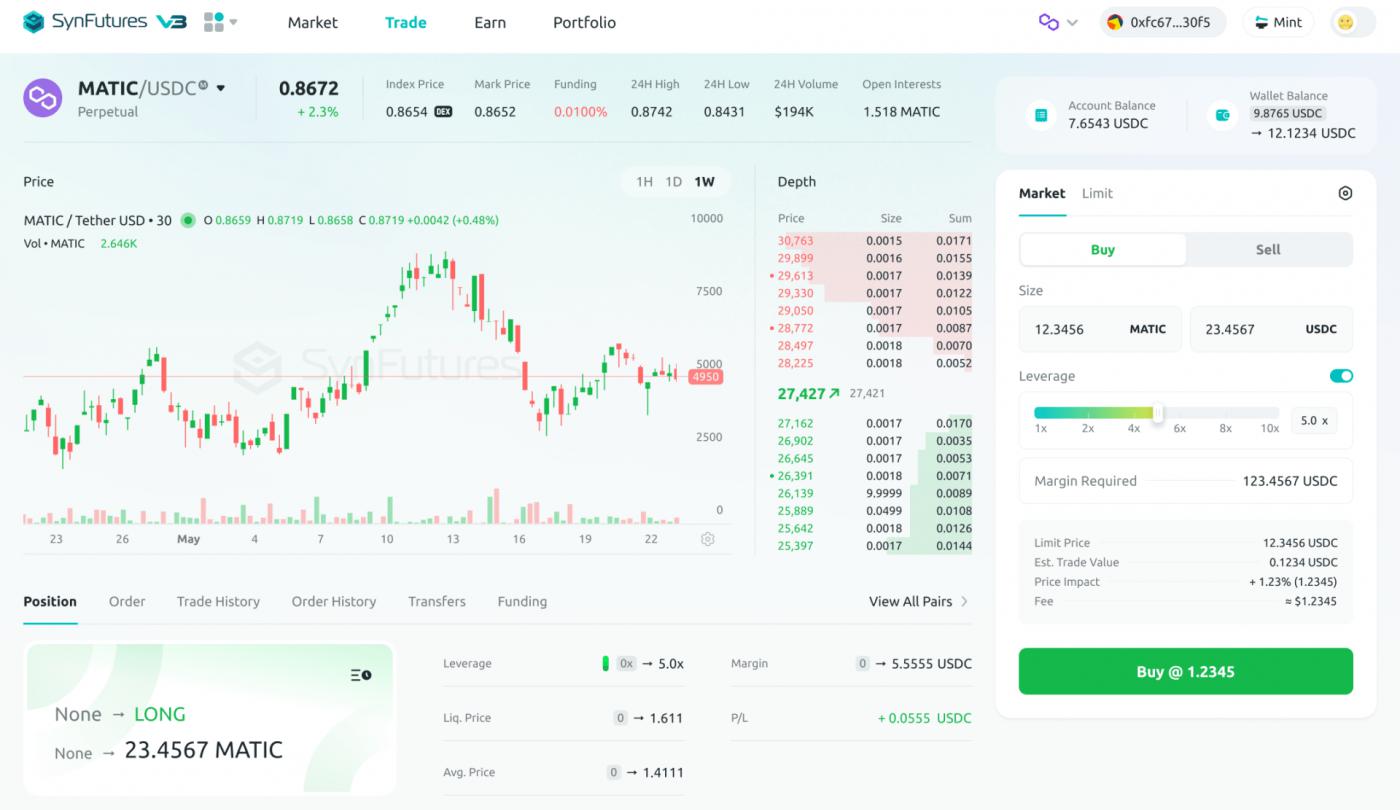Open the Portfolio menu
Image resolution: width=1400 pixels, height=810 pixels.
(584, 22)
